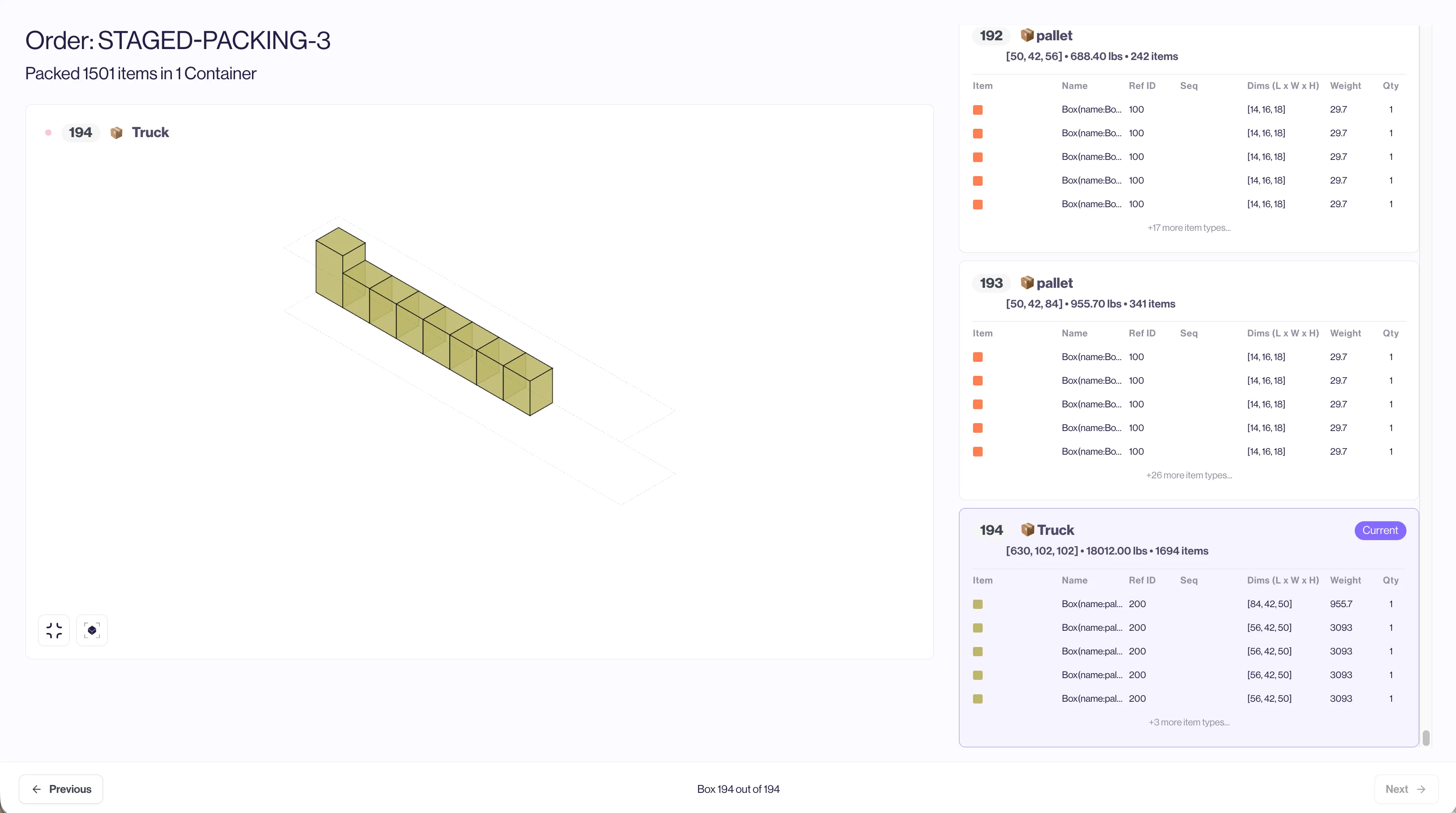
Task: Click the first orange swatch in pallet 192
Action: 977,110
